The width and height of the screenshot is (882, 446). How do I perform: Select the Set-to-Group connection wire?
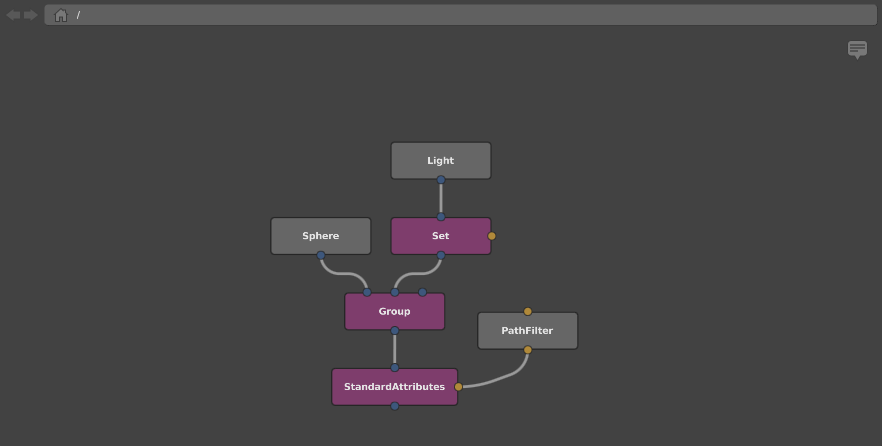tap(417, 274)
